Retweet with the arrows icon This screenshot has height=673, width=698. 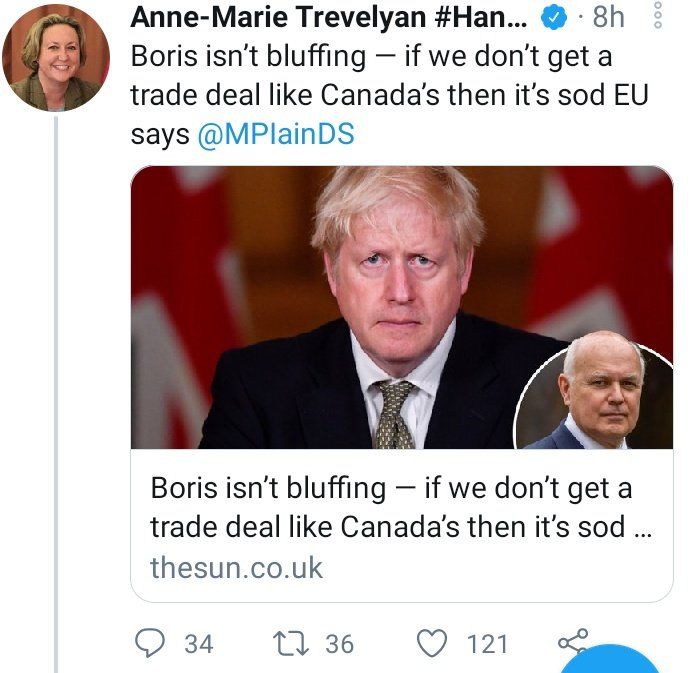tap(290, 644)
